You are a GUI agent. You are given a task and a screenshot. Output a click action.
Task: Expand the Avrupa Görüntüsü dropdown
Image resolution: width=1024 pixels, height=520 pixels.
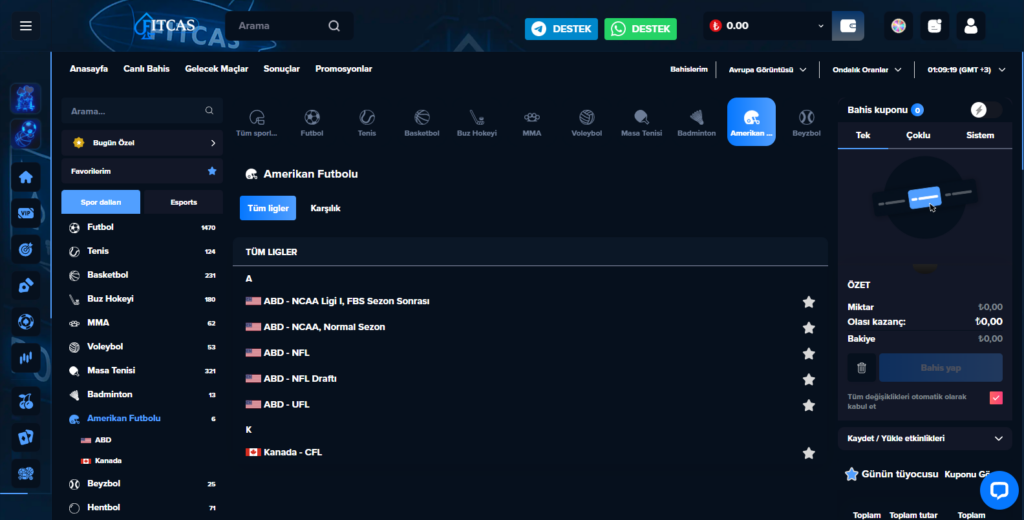tap(767, 69)
